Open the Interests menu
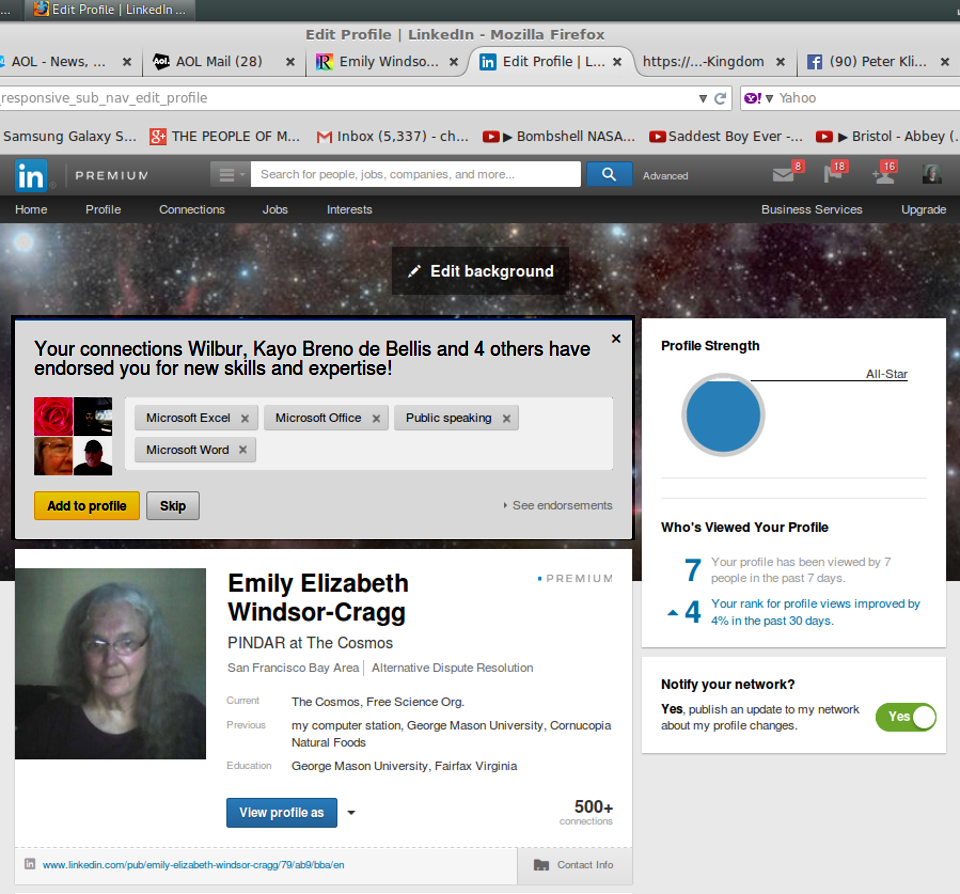960x894 pixels. coord(349,210)
